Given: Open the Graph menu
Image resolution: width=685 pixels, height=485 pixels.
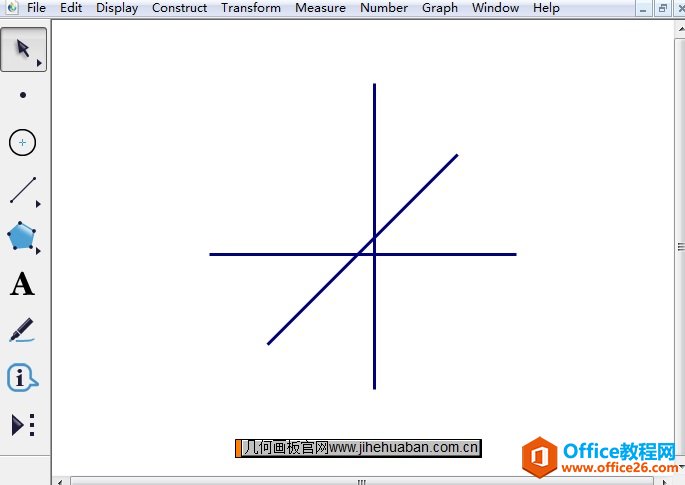Looking at the screenshot, I should coord(440,8).
